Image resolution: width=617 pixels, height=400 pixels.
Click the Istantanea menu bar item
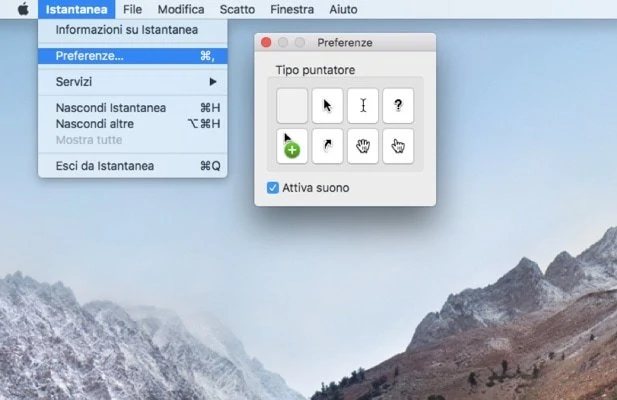click(77, 9)
